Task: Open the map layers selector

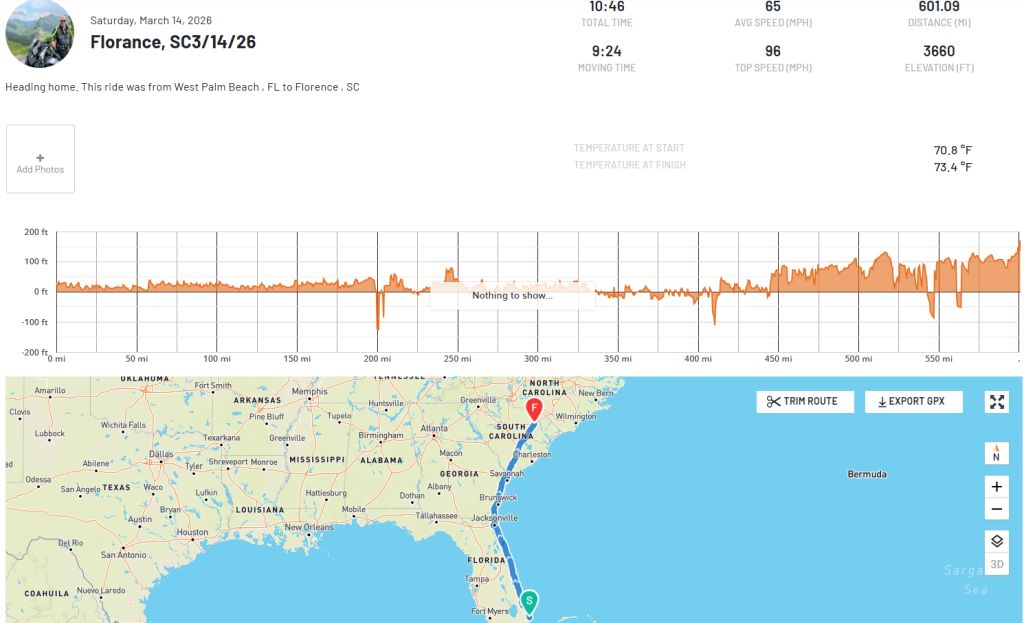Action: click(x=996, y=541)
